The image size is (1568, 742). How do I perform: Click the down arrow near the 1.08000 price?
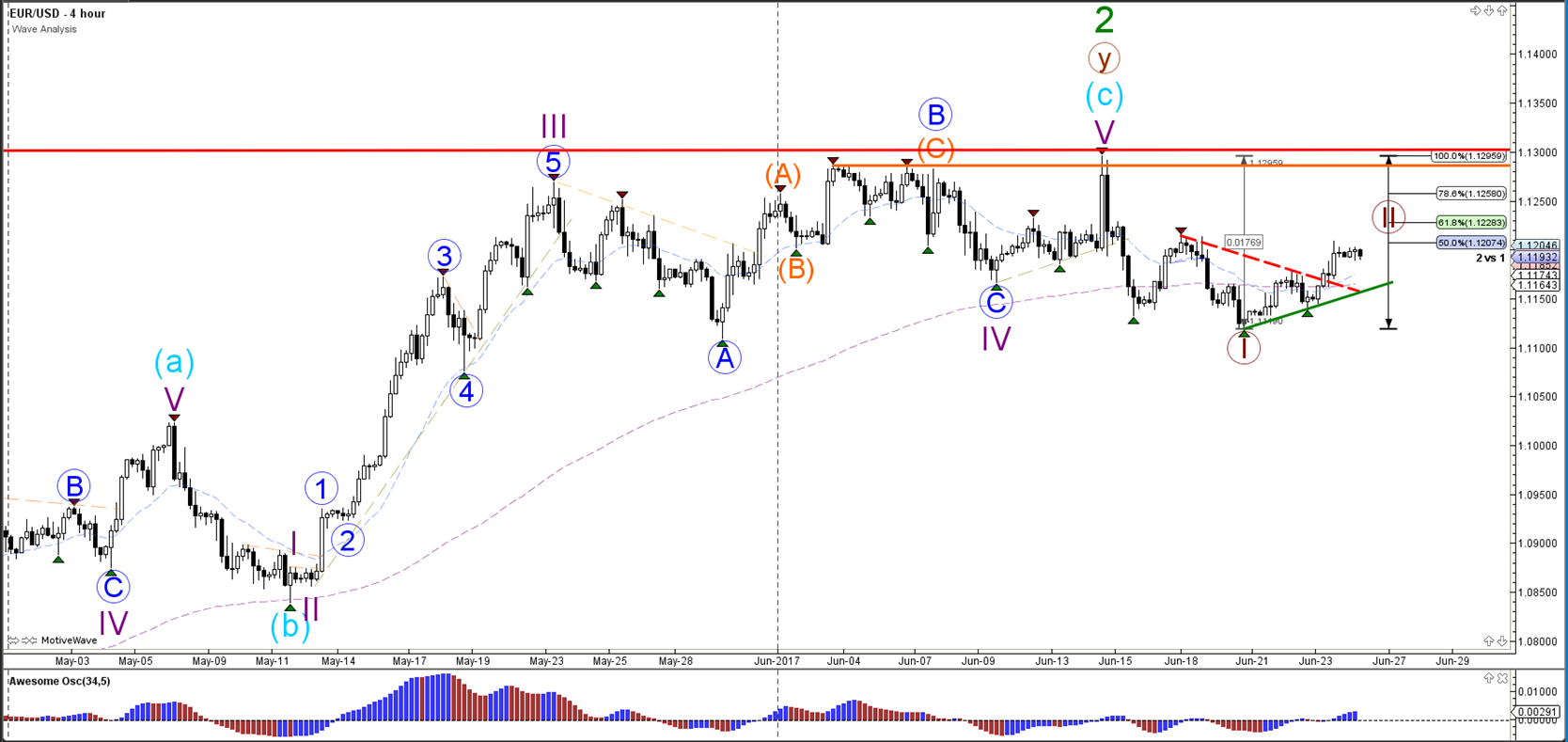click(1502, 640)
